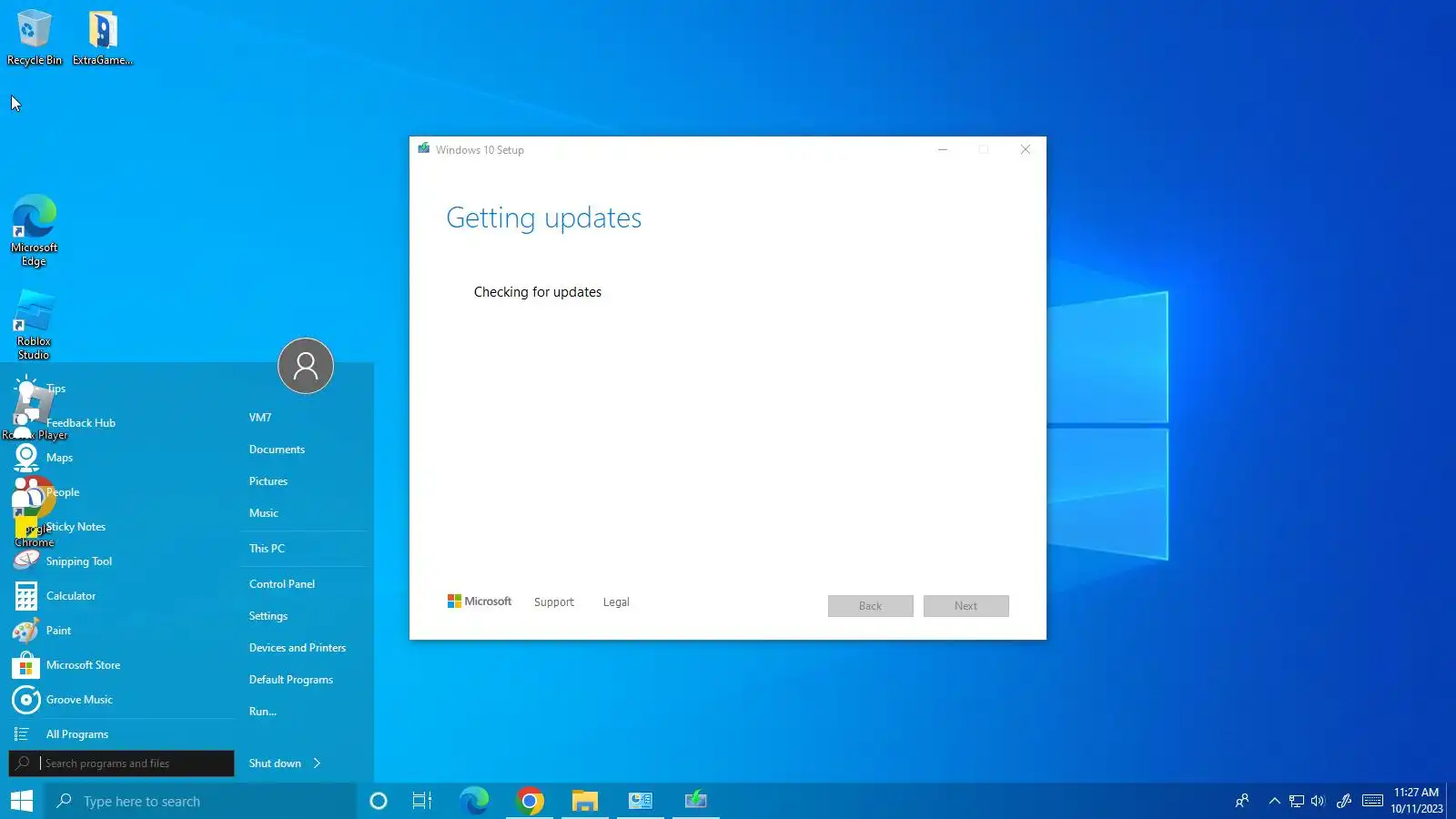Select the ExtraGame desktop archive icon
The height and width of the screenshot is (819, 1456).
click(x=103, y=37)
